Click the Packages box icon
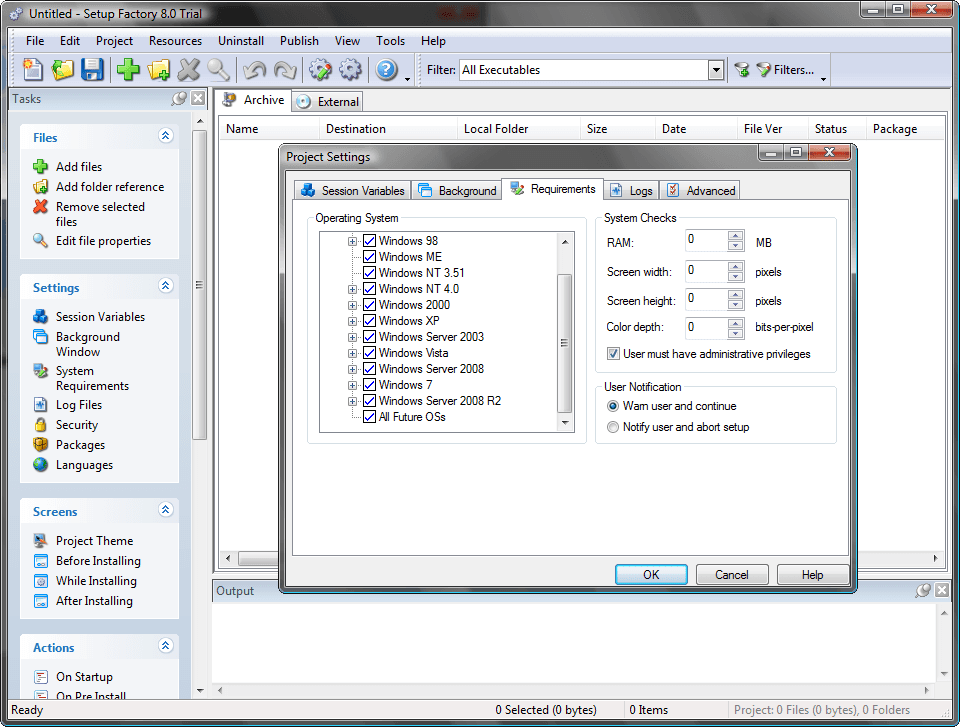 point(40,445)
